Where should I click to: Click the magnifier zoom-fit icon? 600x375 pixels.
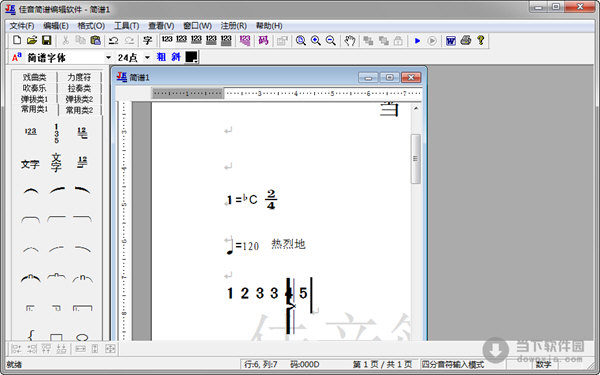tap(301, 40)
